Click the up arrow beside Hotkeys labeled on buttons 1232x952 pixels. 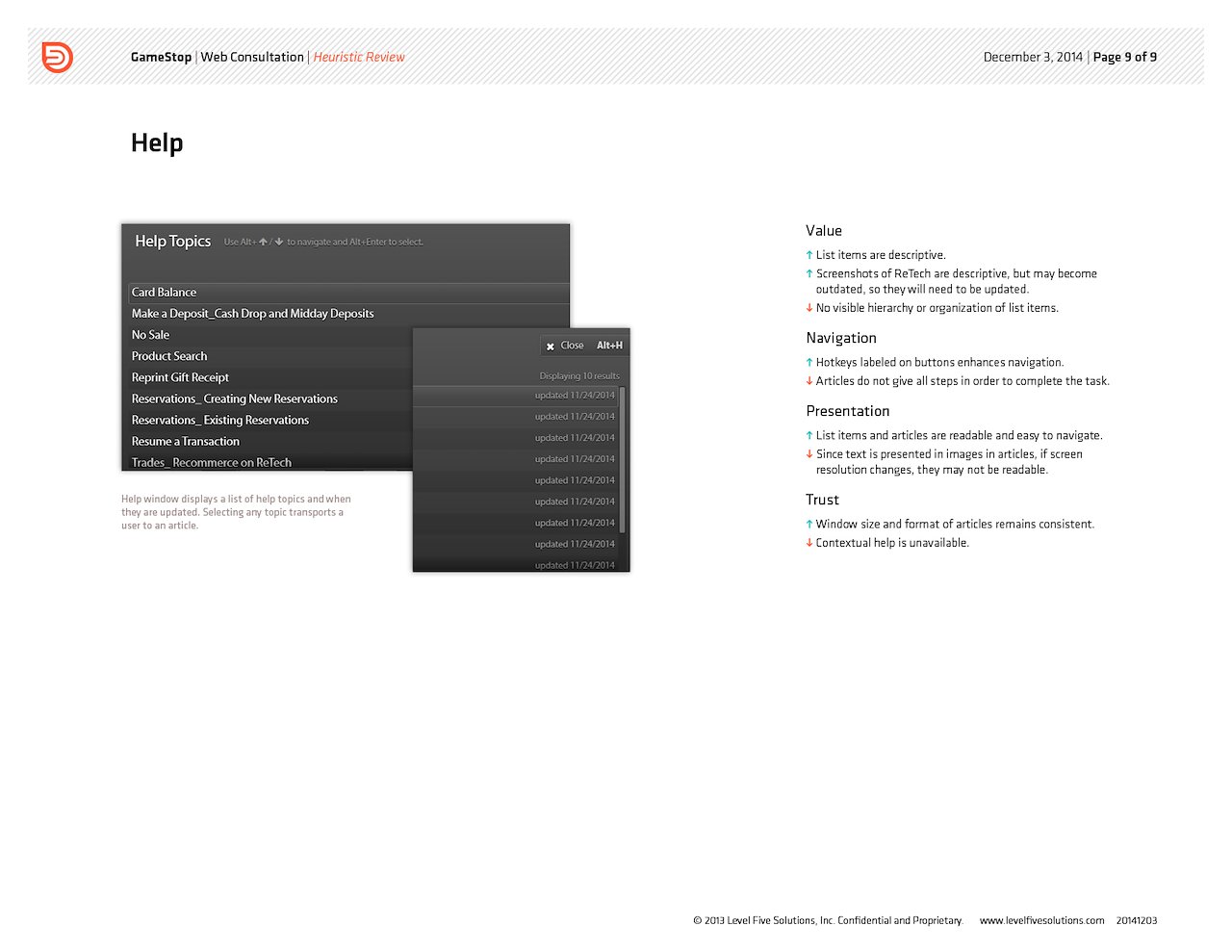pyautogui.click(x=809, y=363)
